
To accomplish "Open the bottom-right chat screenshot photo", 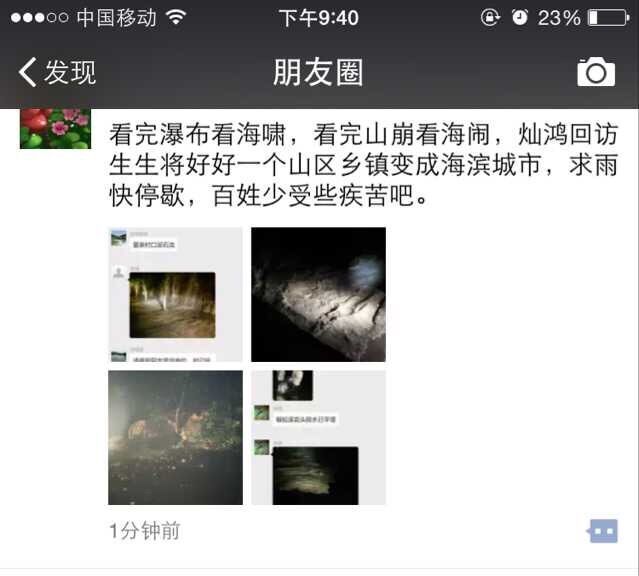I will coord(318,437).
